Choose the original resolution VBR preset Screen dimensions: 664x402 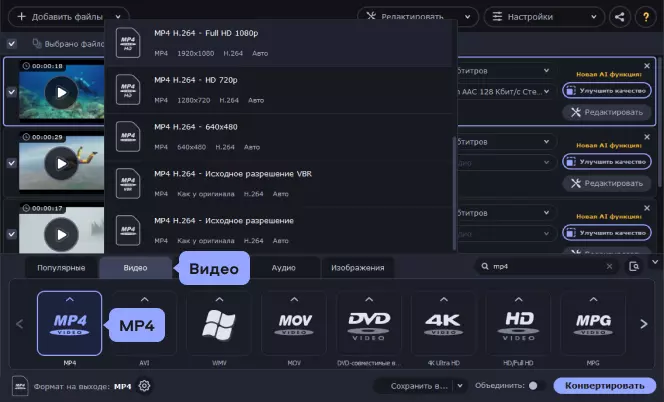tap(279, 183)
